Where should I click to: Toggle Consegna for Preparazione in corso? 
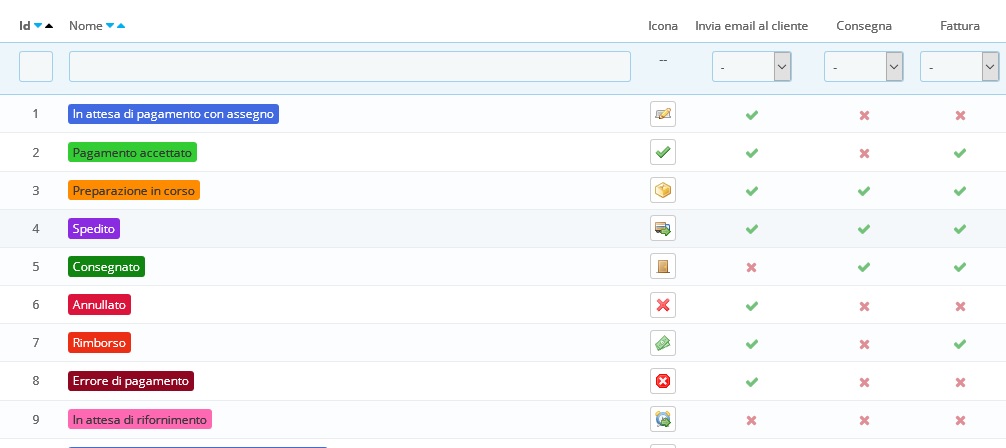pos(864,191)
